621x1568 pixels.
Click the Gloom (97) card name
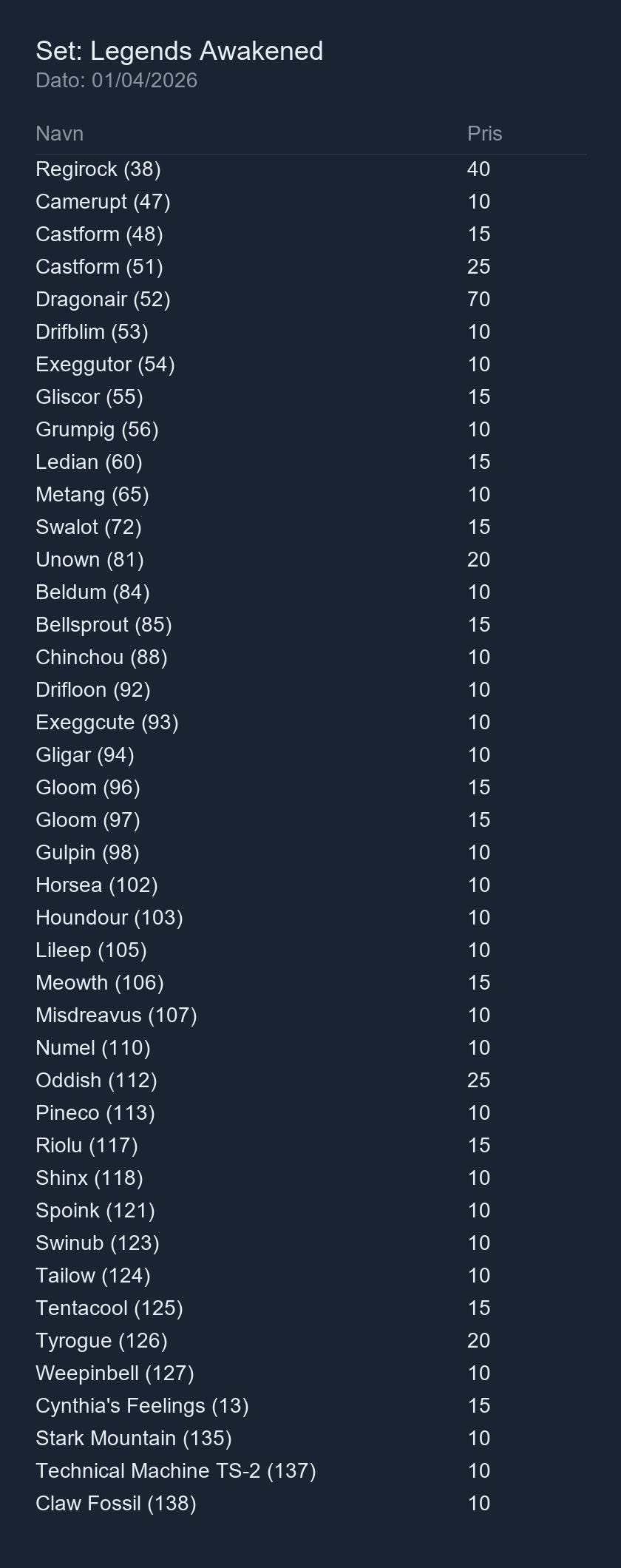(87, 820)
